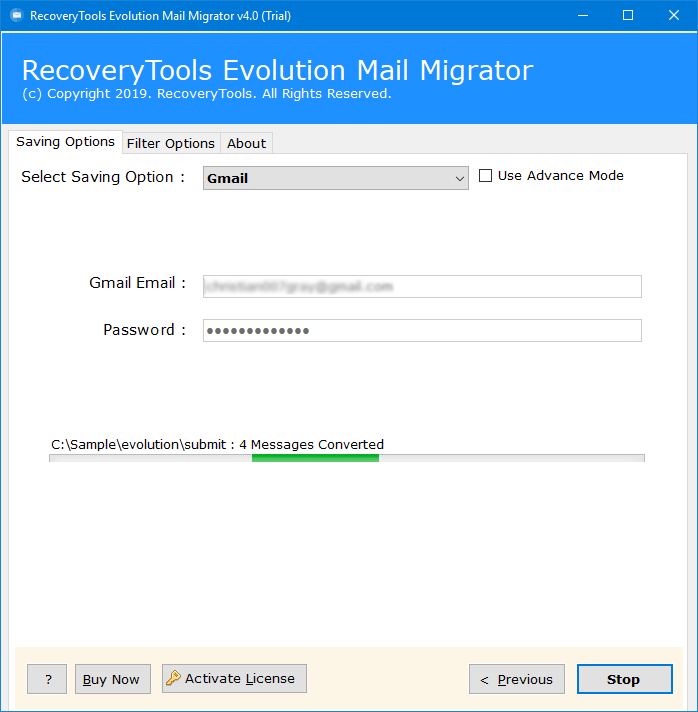Minimize the Evolution Mail Migrator window
This screenshot has height=712, width=698.
583,15
